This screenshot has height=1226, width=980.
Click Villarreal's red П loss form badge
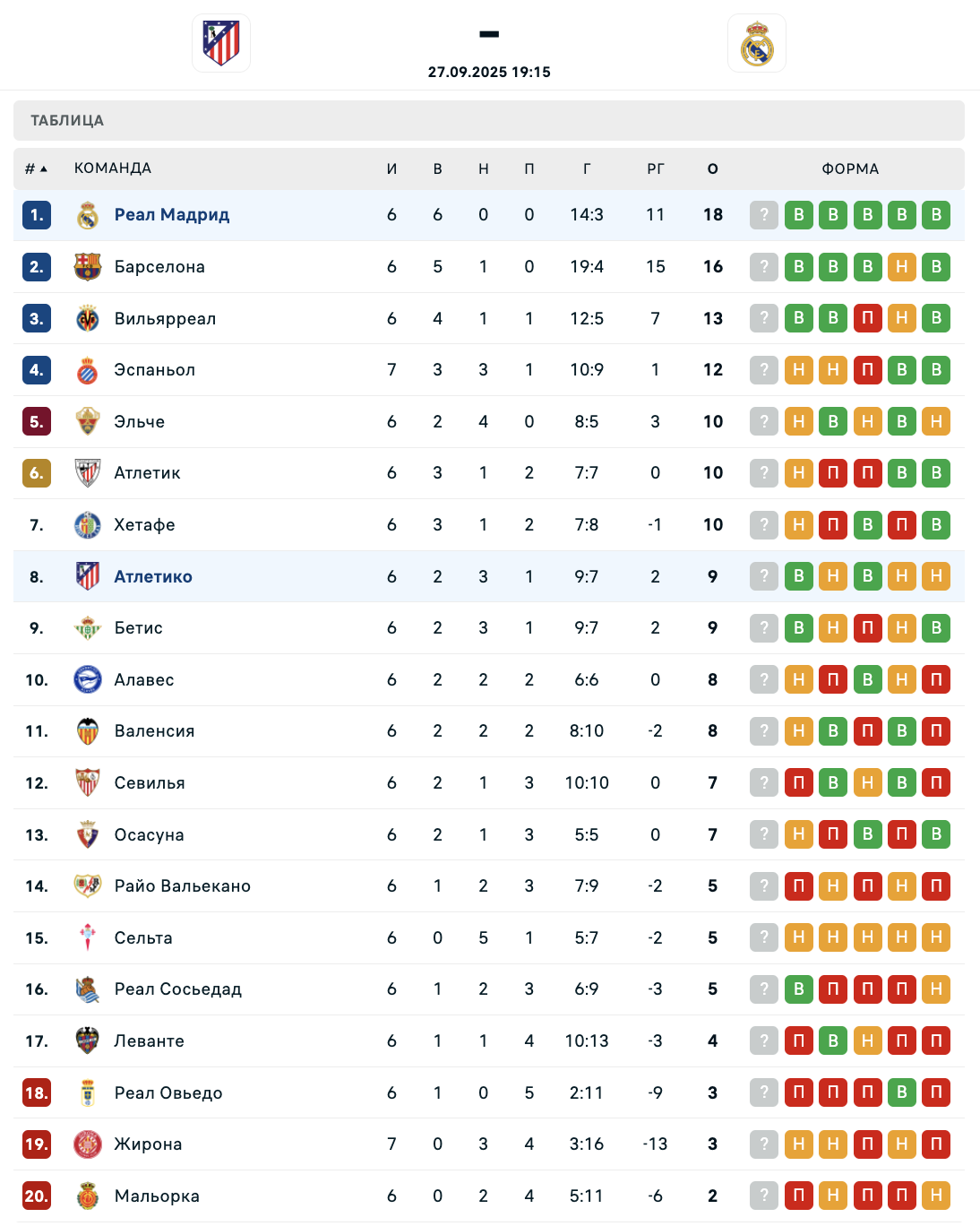pos(867,318)
